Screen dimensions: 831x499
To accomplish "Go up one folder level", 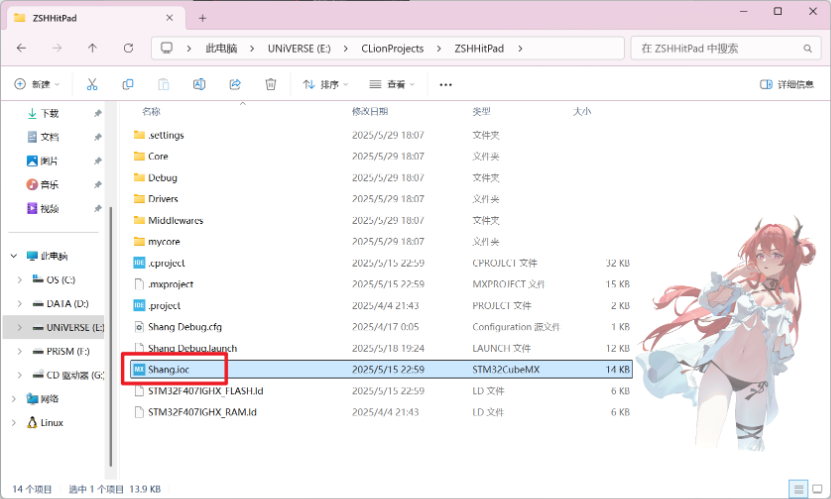I will point(92,48).
